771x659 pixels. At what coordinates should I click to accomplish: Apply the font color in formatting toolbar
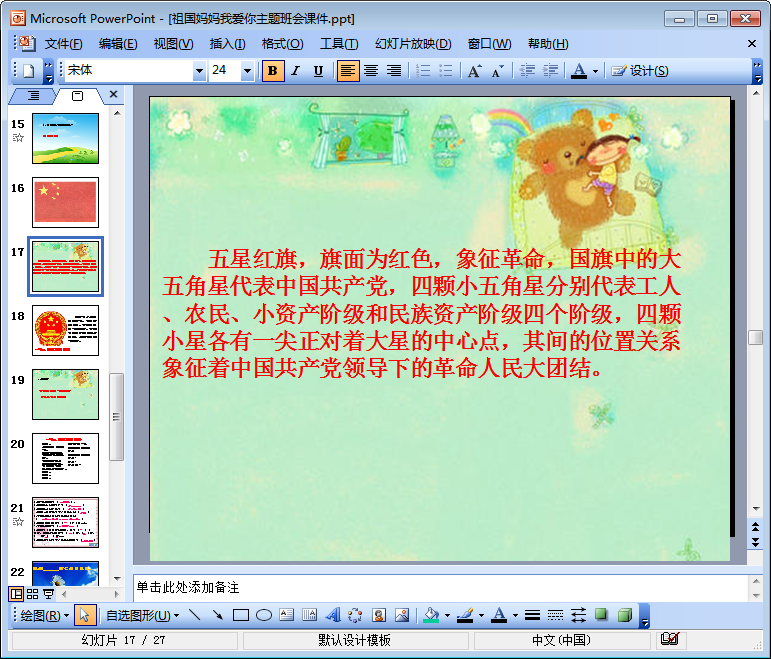(579, 71)
